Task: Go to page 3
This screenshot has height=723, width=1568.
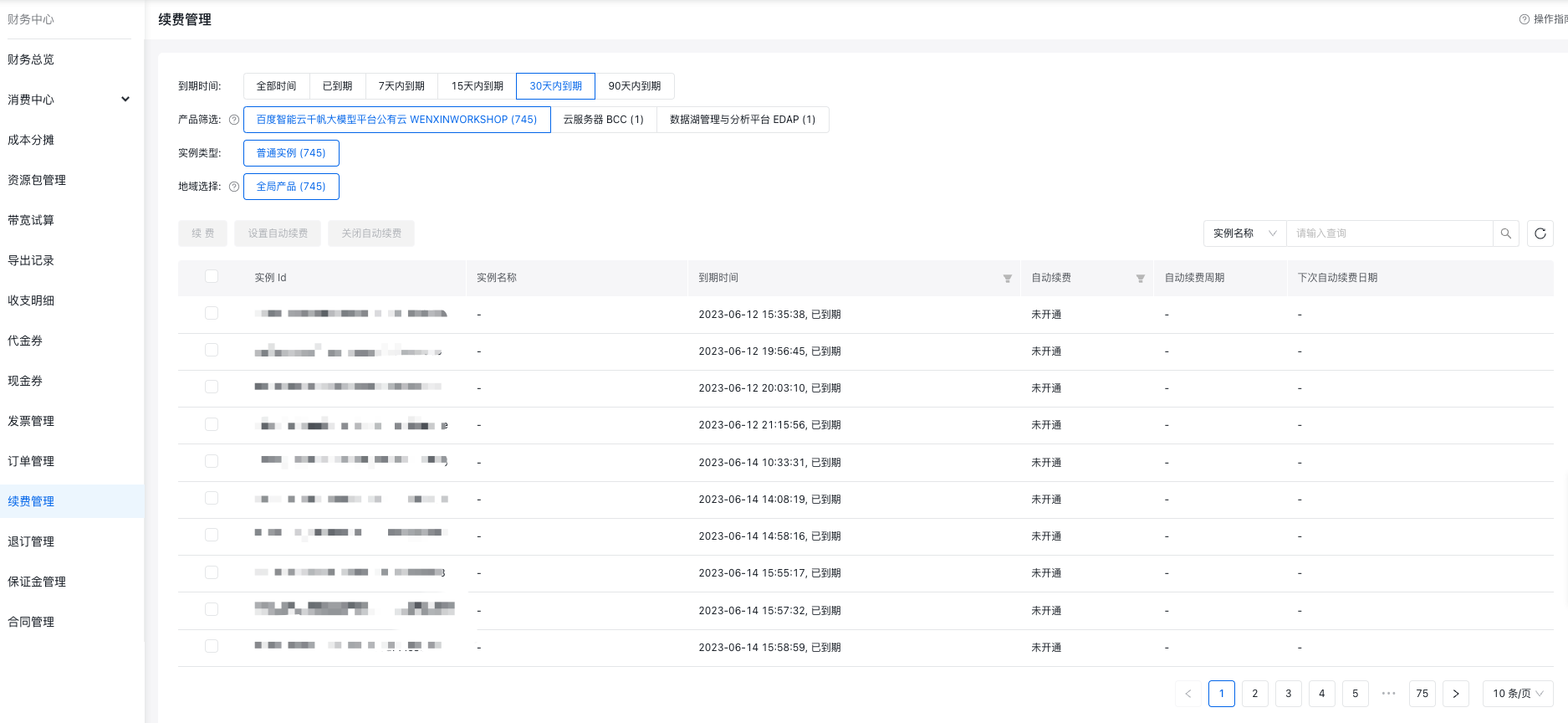Action: pos(1289,694)
